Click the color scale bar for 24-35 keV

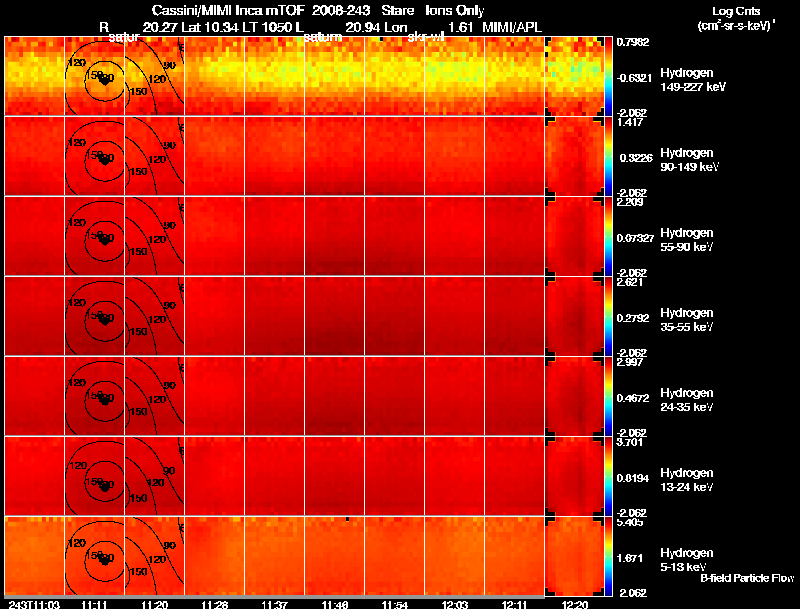(x=608, y=397)
